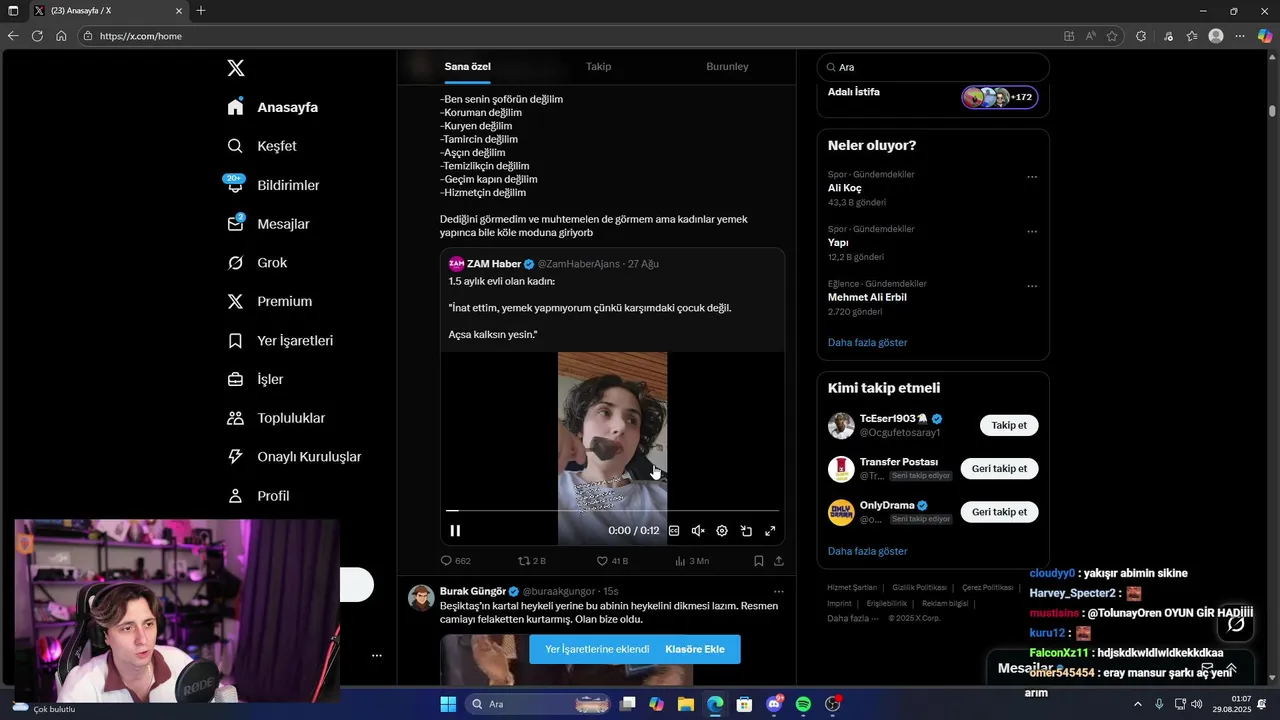Like the post with 41 B likes
1280x720 pixels.
612,561
